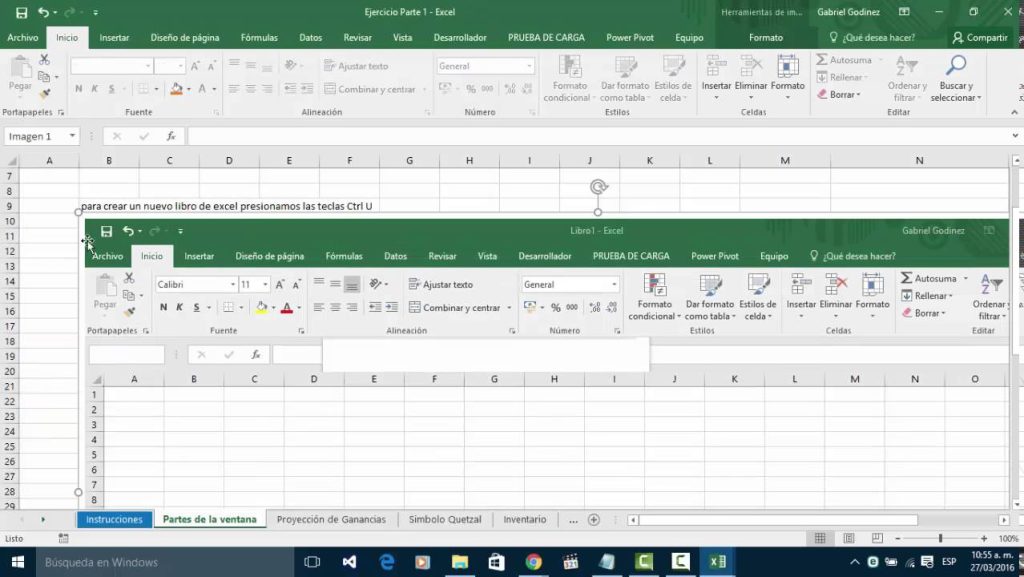Click the zoom out minus button

(x=898, y=538)
